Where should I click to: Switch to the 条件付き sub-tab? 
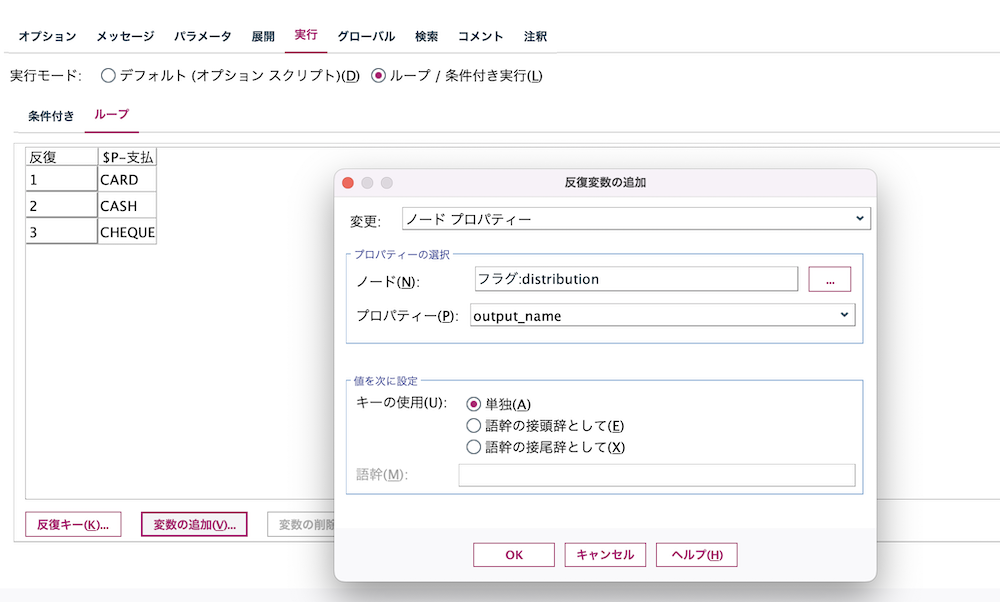point(48,116)
